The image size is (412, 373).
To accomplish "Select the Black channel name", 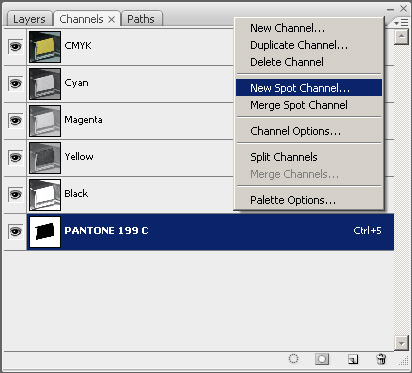I will click(76, 194).
